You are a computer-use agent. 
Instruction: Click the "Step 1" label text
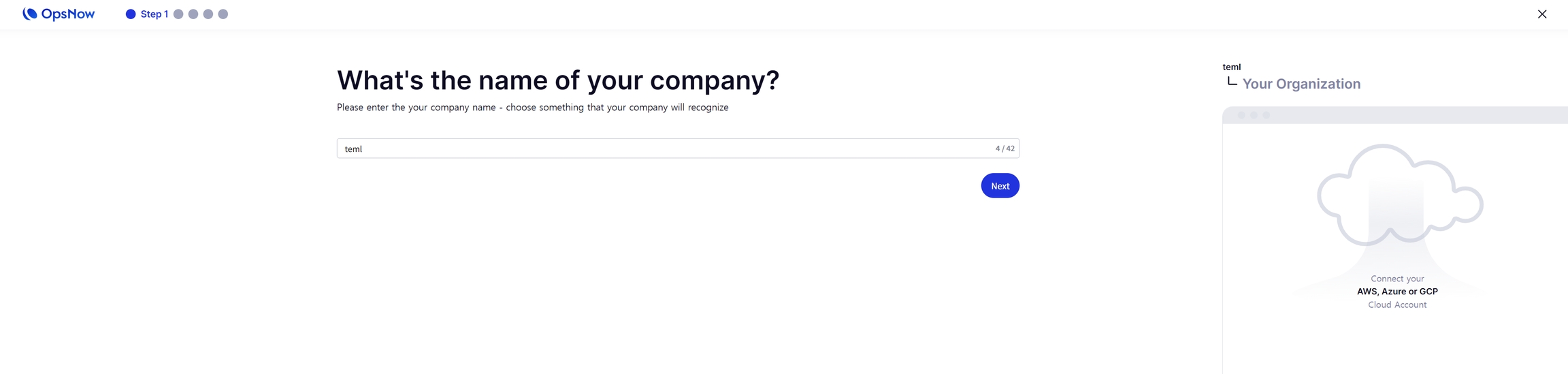click(154, 14)
